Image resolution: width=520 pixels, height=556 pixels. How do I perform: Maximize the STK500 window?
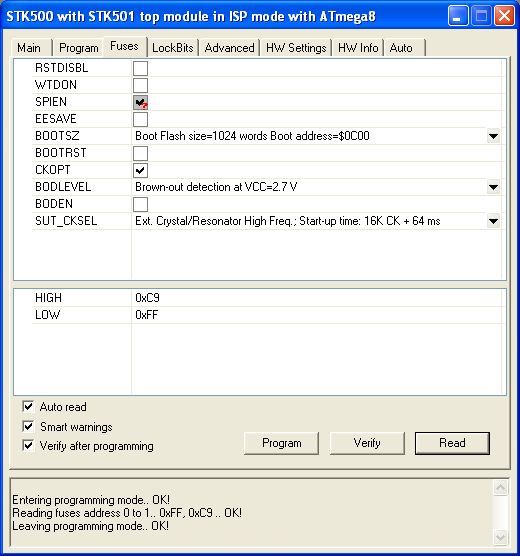(481, 16)
